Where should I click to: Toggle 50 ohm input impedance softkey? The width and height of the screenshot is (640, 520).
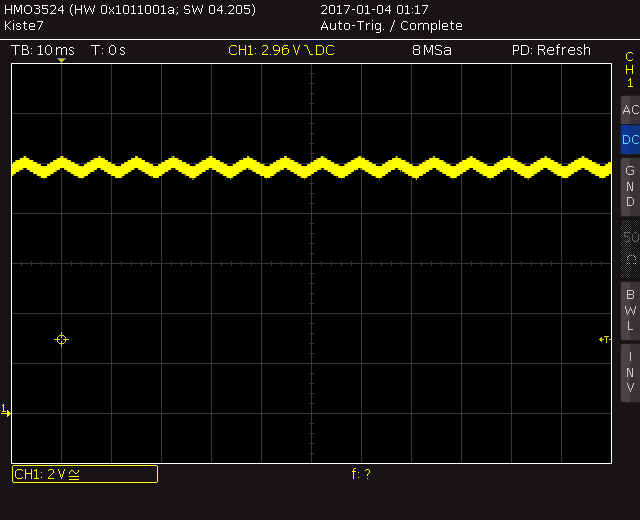coord(630,249)
